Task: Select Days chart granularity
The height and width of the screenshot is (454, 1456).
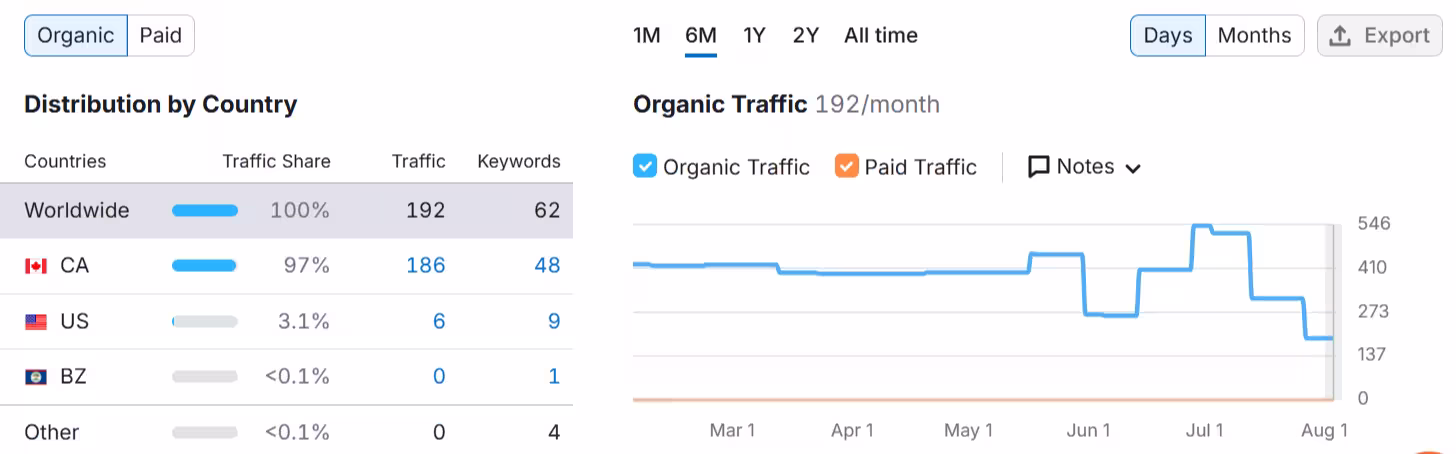Action: (1168, 36)
